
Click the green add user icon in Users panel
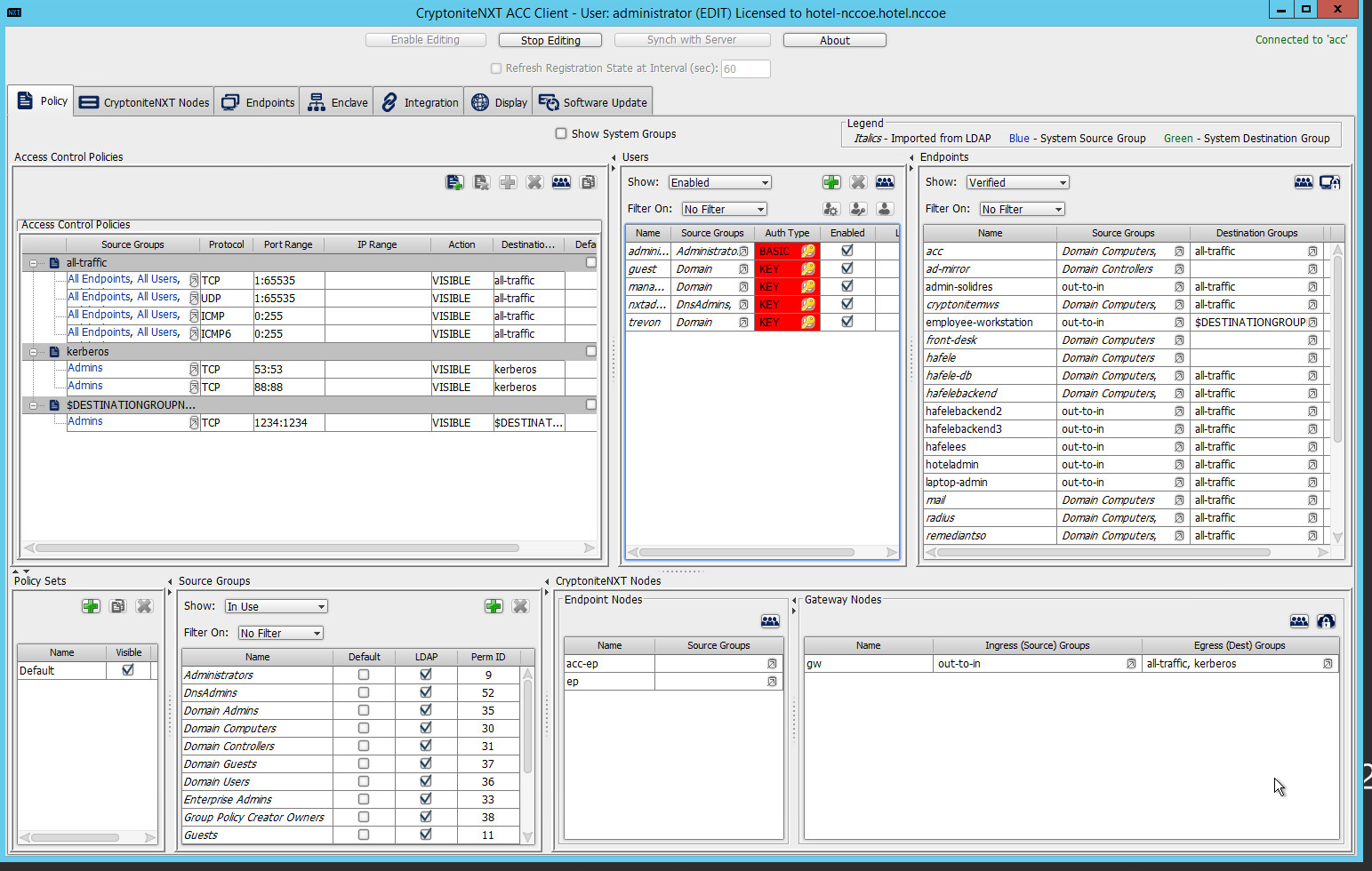click(831, 182)
